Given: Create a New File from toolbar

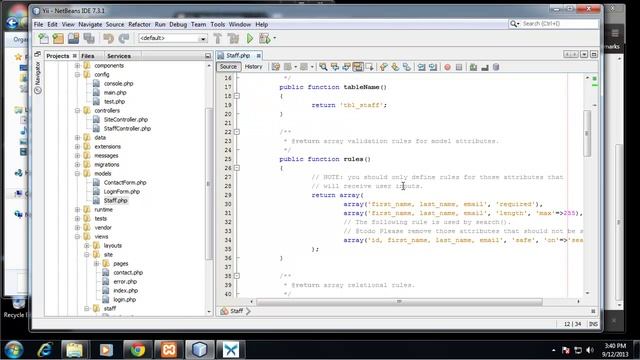Looking at the screenshot, I should [43, 38].
